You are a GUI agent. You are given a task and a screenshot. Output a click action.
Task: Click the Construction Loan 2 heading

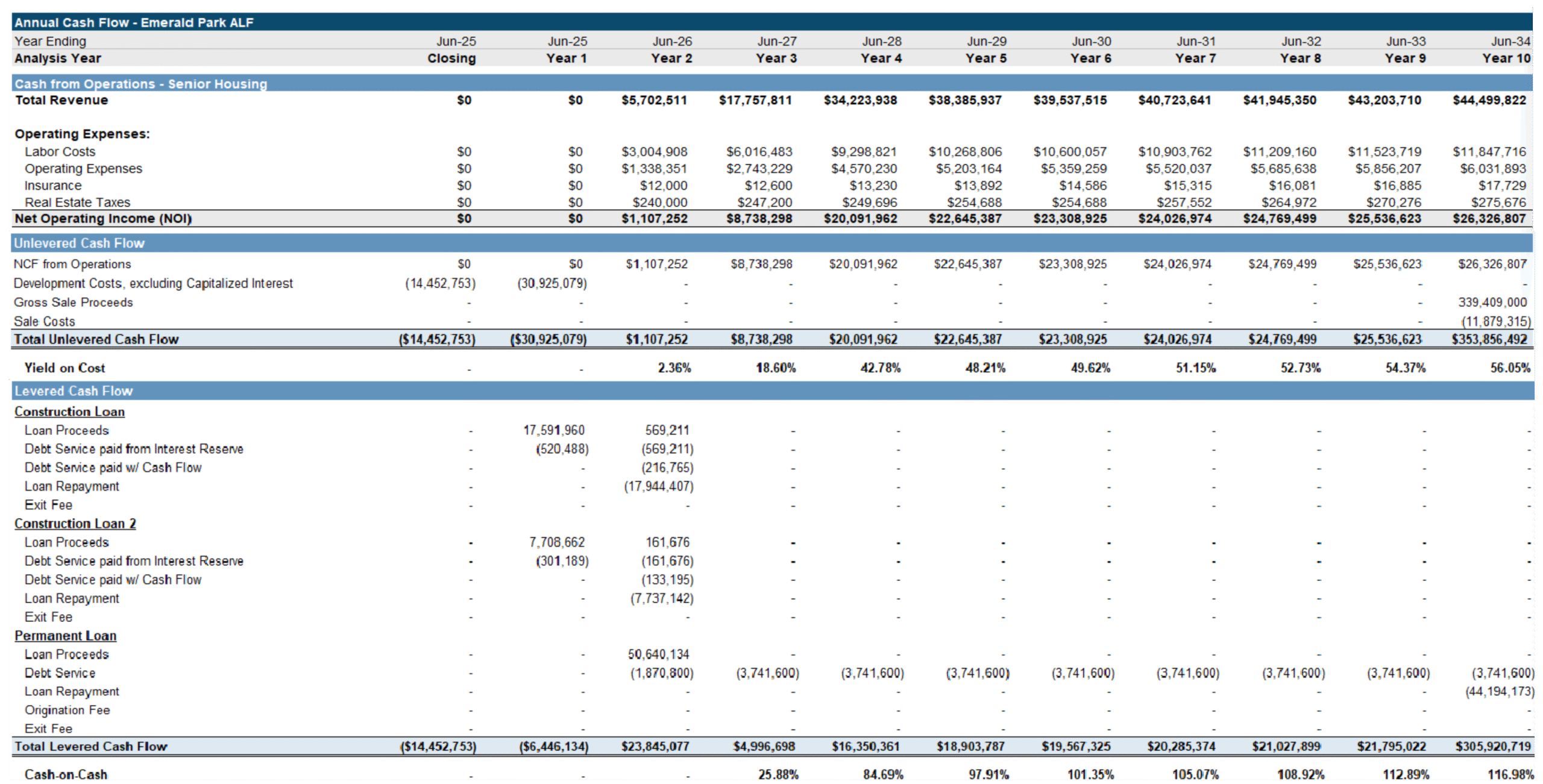(75, 524)
